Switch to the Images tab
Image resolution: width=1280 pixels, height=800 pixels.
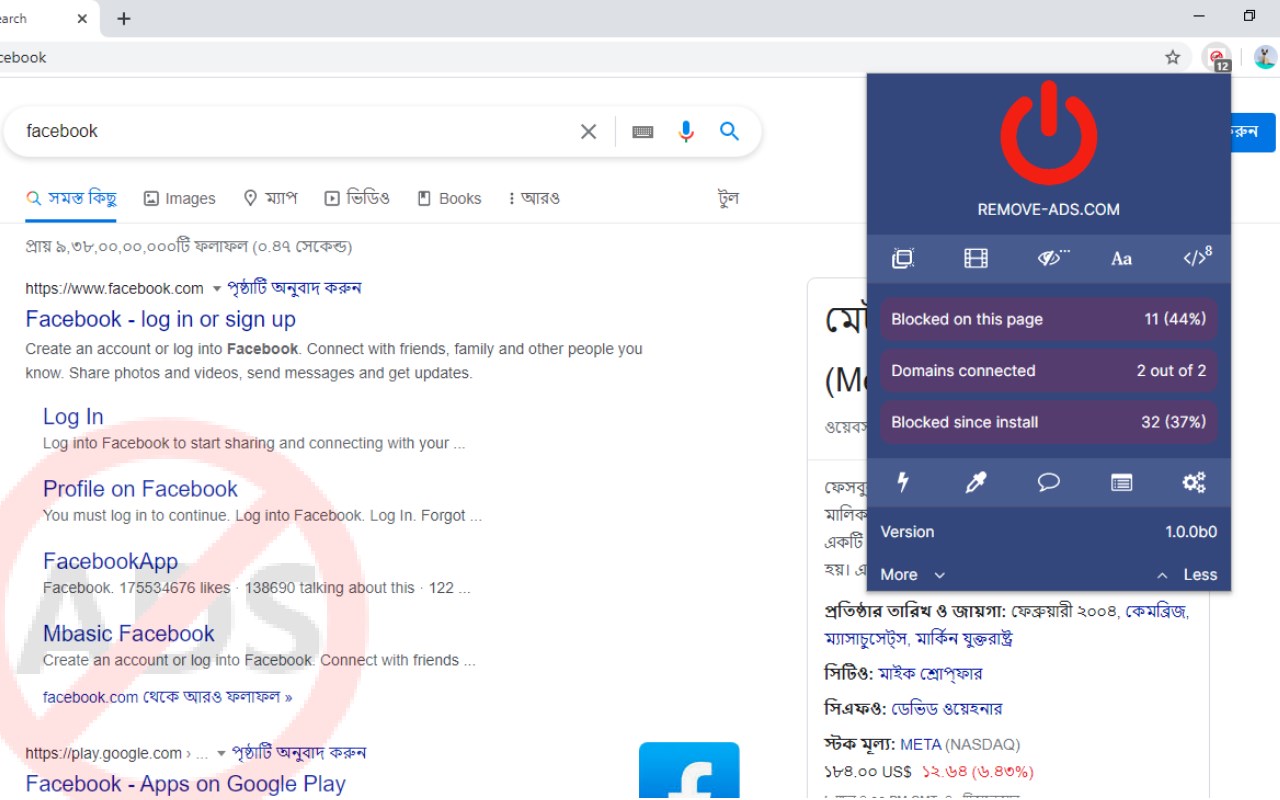click(x=180, y=198)
